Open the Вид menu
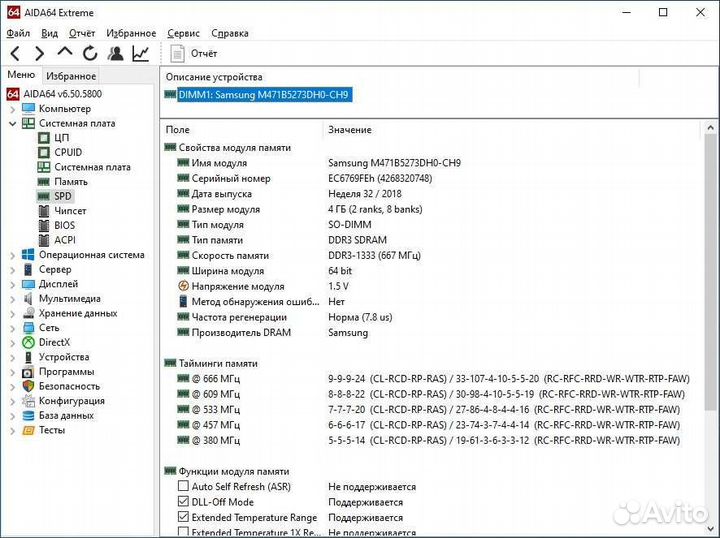Screen dimensions: 720x538 (50, 33)
